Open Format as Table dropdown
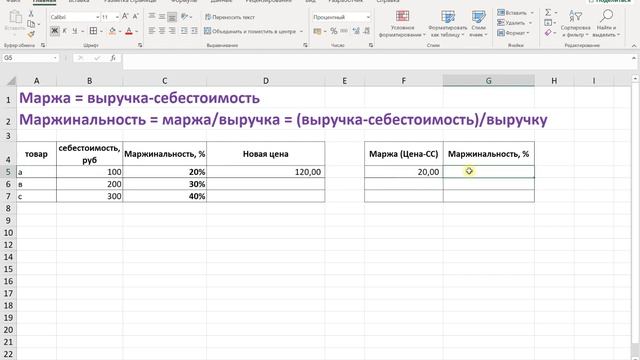The width and height of the screenshot is (640, 360). [448, 24]
